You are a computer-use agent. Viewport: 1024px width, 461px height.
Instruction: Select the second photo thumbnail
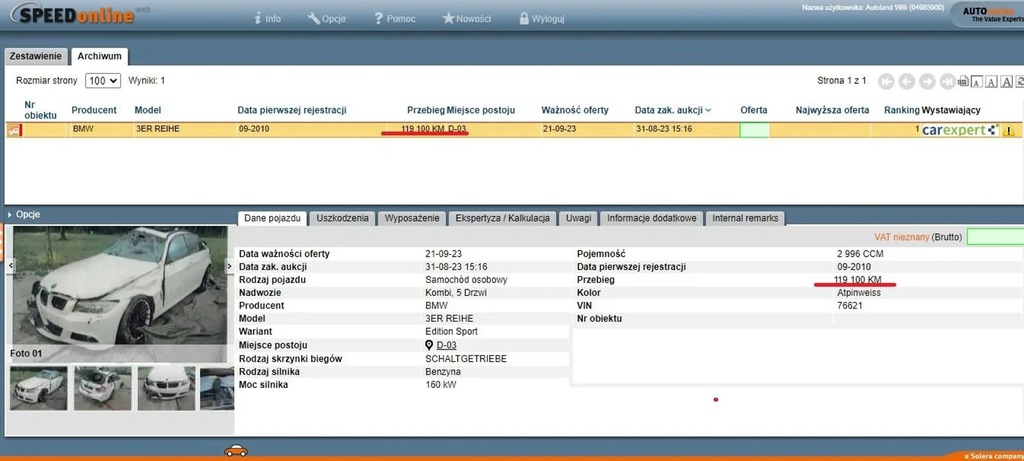[x=102, y=387]
